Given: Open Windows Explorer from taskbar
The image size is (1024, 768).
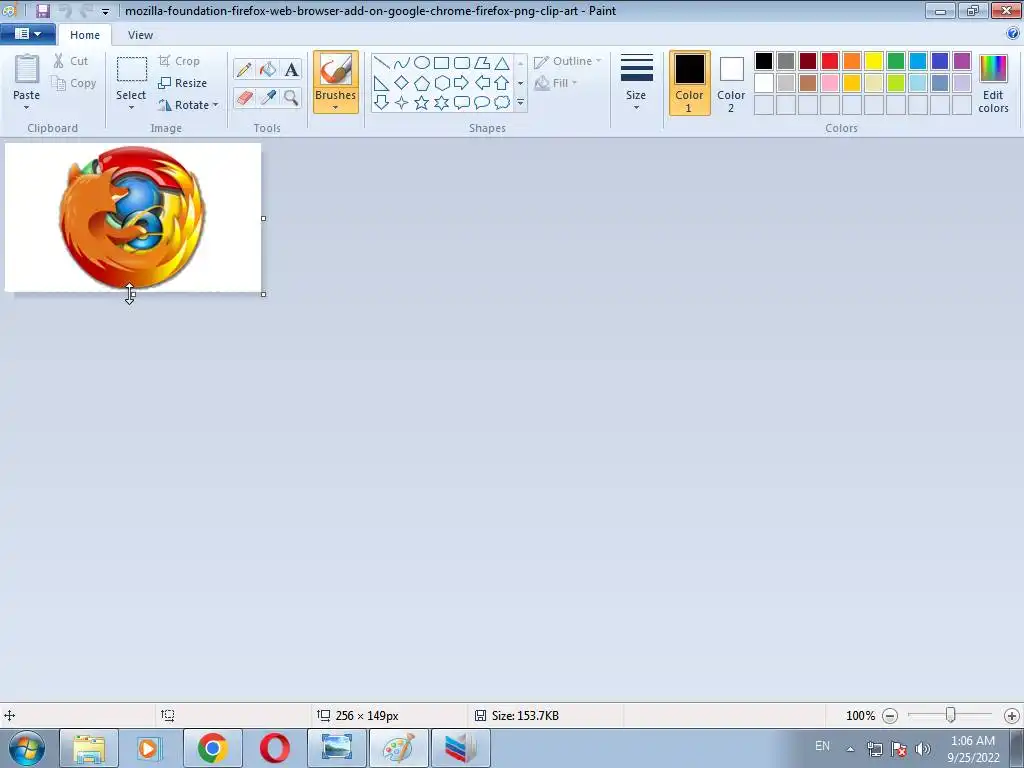Looking at the screenshot, I should point(89,748).
